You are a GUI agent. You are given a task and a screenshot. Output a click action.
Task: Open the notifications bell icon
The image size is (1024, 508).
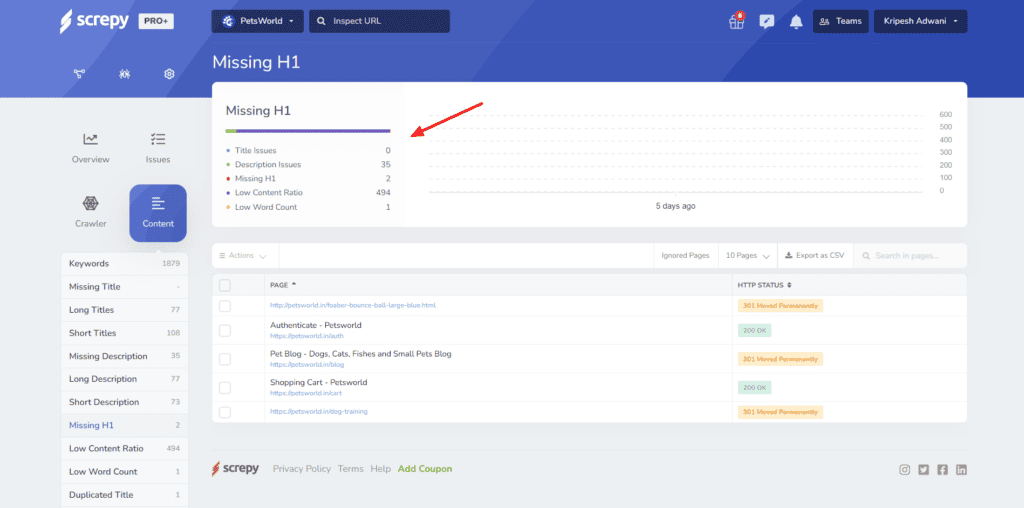click(x=796, y=21)
